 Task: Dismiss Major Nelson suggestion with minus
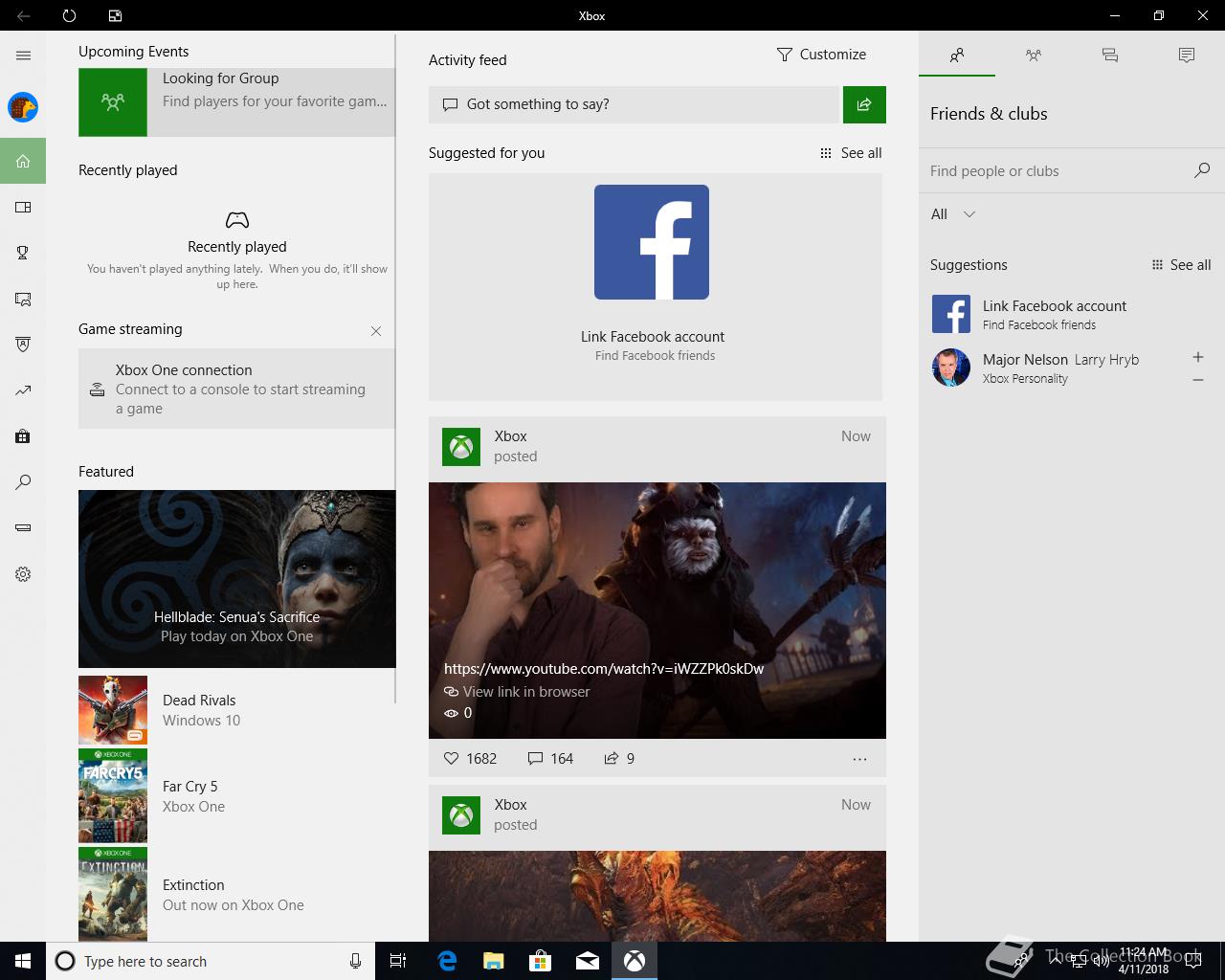click(1197, 380)
